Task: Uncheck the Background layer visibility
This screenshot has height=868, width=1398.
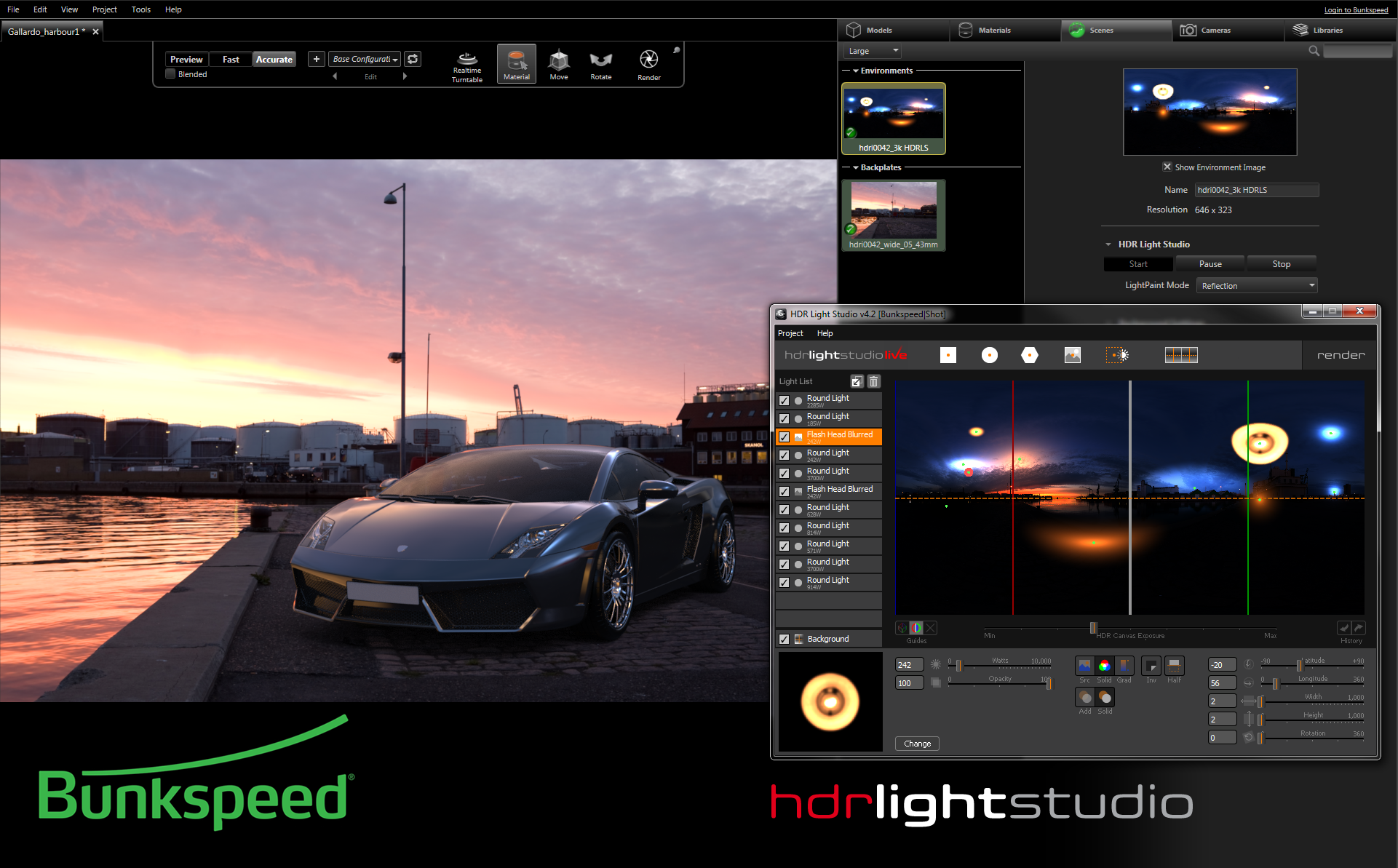Action: click(784, 639)
